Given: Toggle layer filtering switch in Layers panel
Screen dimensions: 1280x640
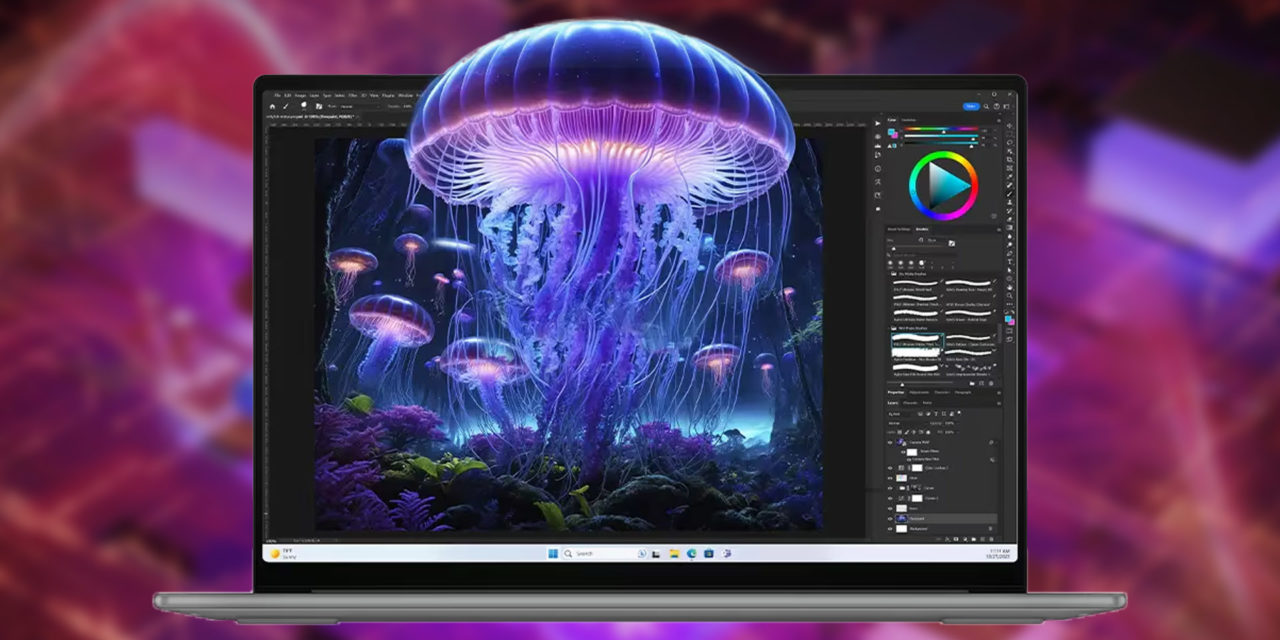Looking at the screenshot, I should (959, 413).
